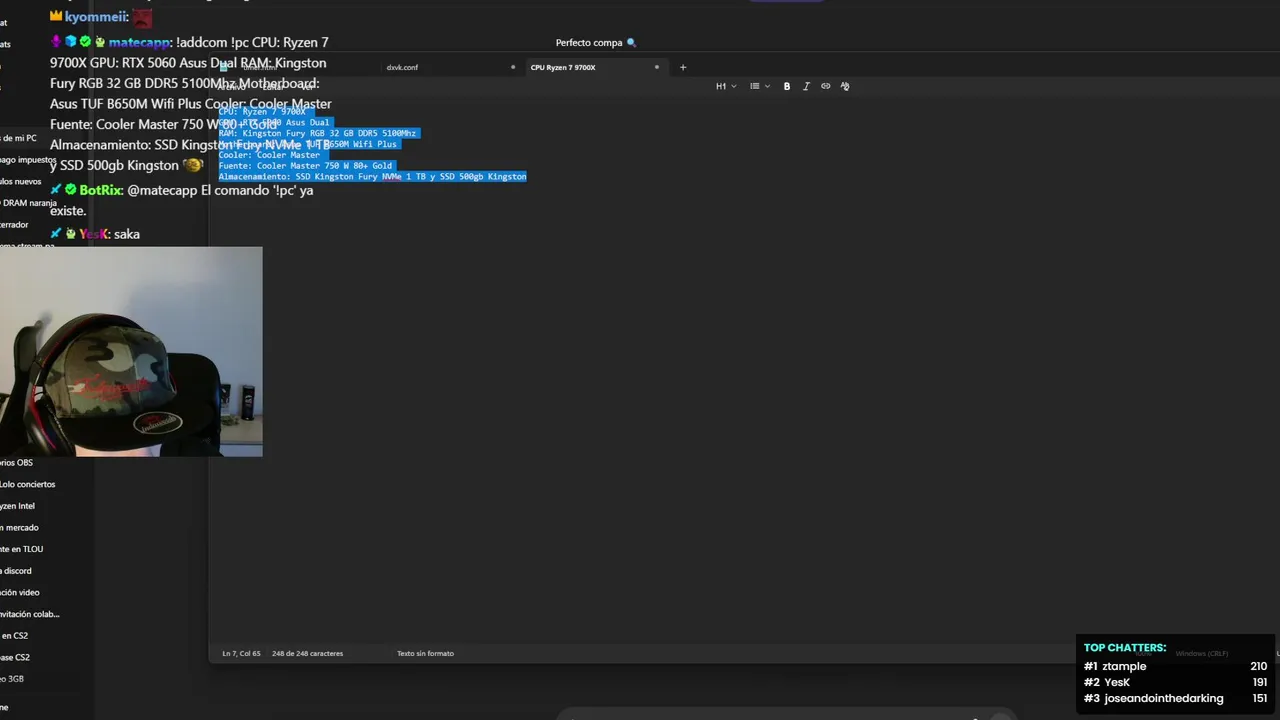Open the list style dropdown
This screenshot has height=720, width=1280.
760,86
